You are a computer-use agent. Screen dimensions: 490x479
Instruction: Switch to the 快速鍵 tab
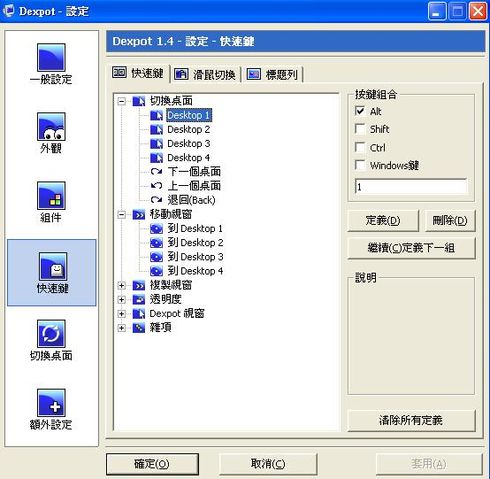pyautogui.click(x=139, y=73)
